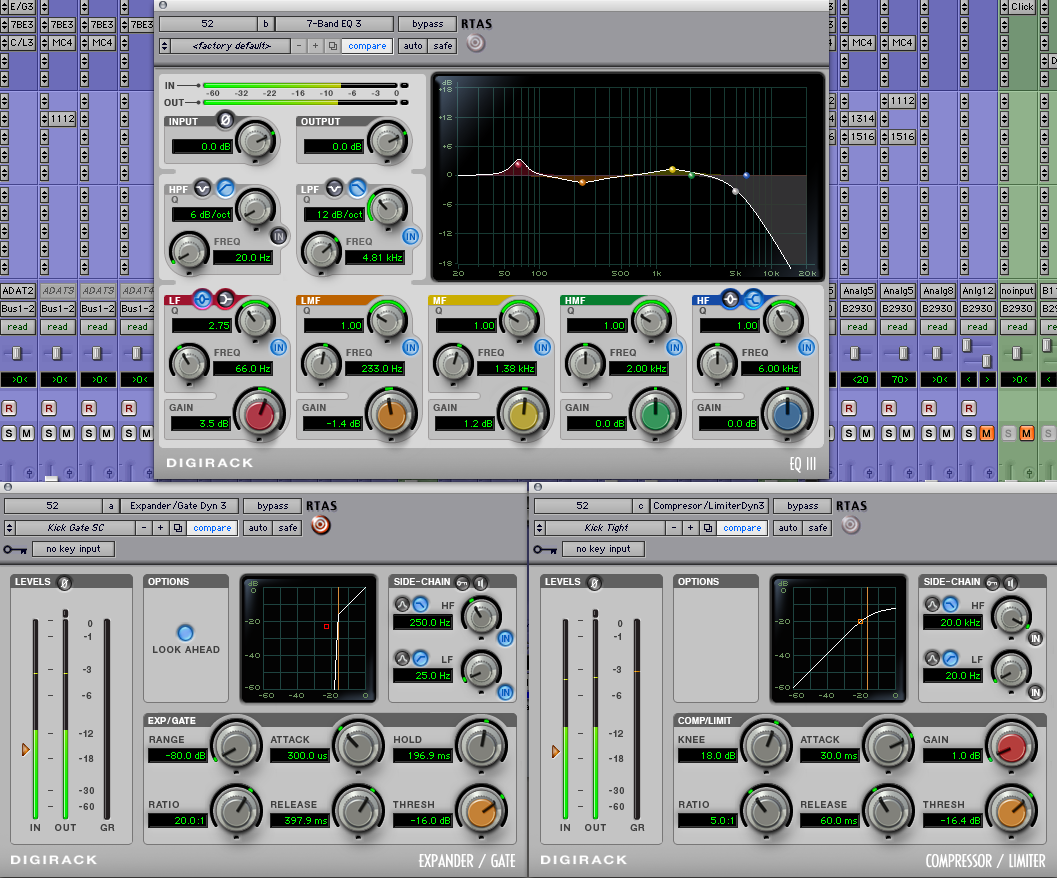Open the insert position c selector
Viewport: 1057px width, 878px height.
point(640,506)
